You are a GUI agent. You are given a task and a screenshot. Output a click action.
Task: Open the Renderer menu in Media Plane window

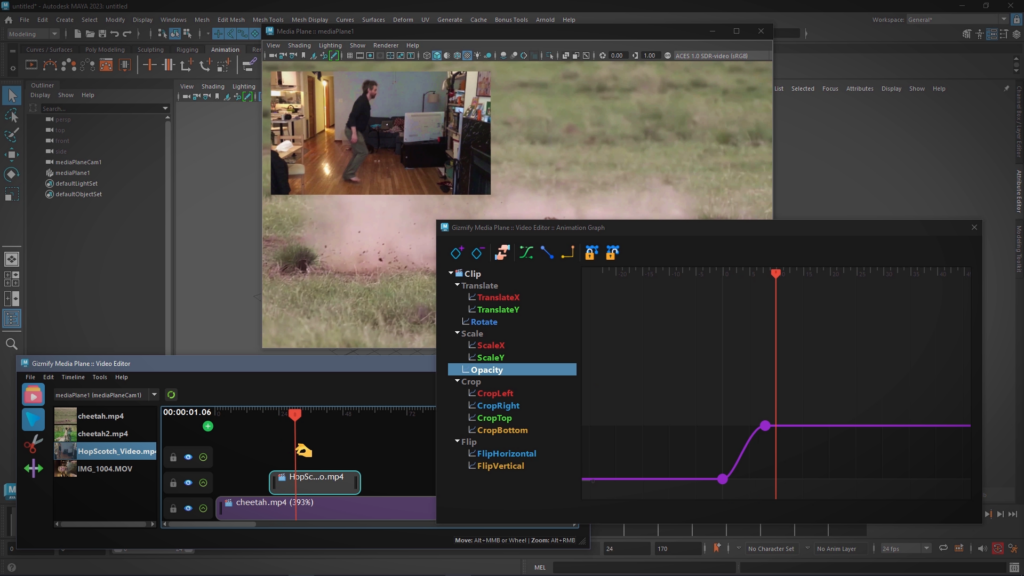coord(385,46)
